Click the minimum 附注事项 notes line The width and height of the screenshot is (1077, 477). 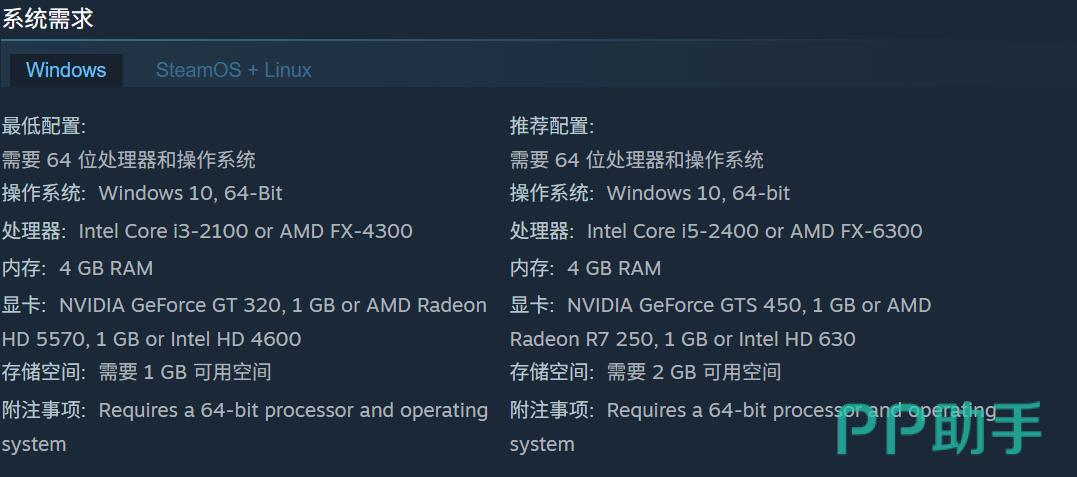coord(244,410)
